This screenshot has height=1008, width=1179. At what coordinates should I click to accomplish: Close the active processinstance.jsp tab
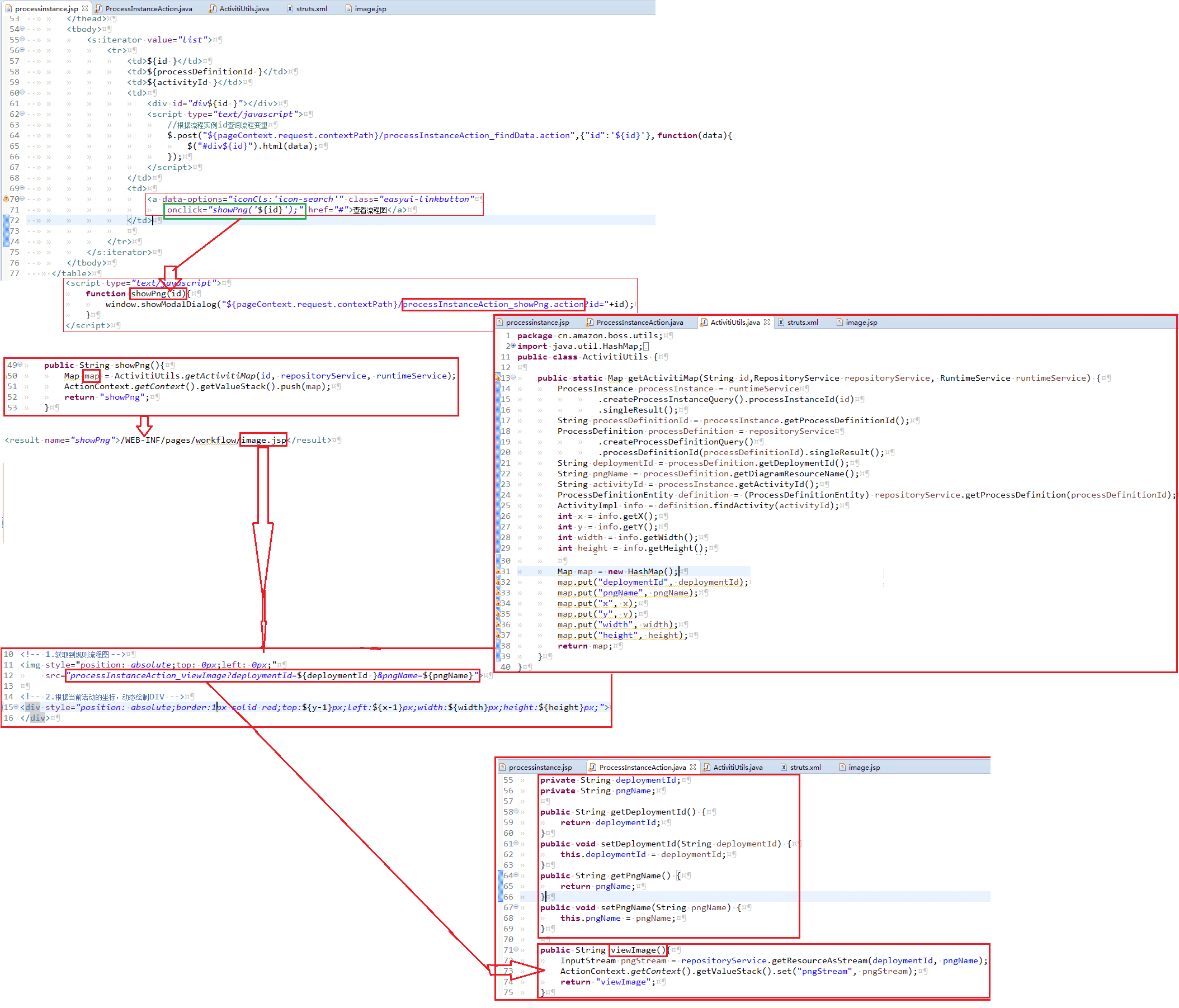pos(85,8)
